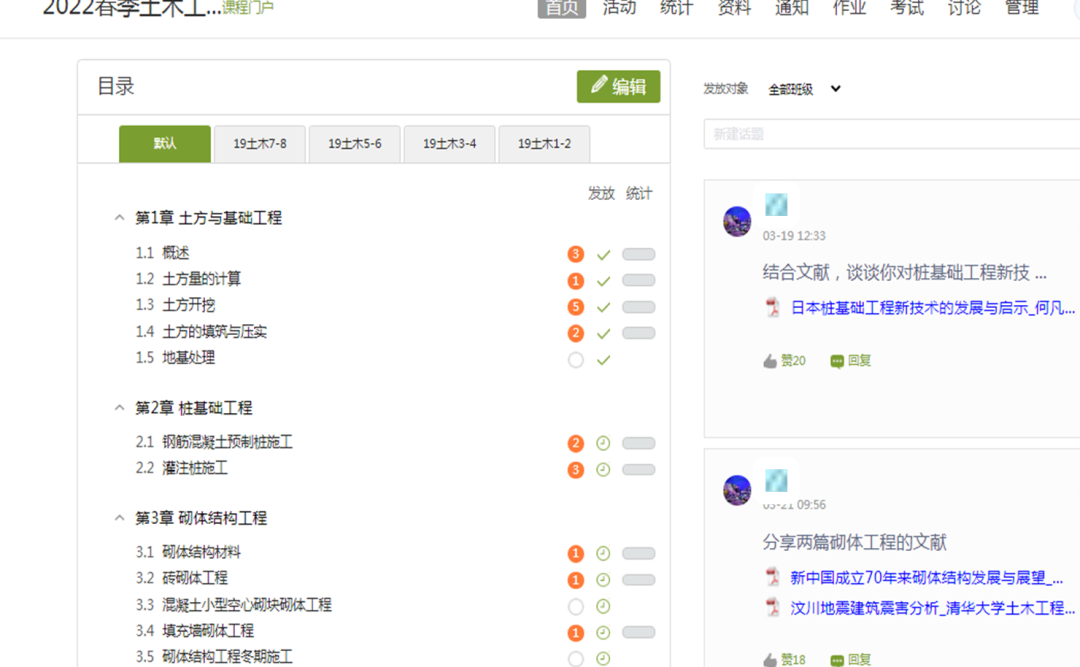Collapse 第1章 土方与基础工程 chapter

pyautogui.click(x=120, y=218)
